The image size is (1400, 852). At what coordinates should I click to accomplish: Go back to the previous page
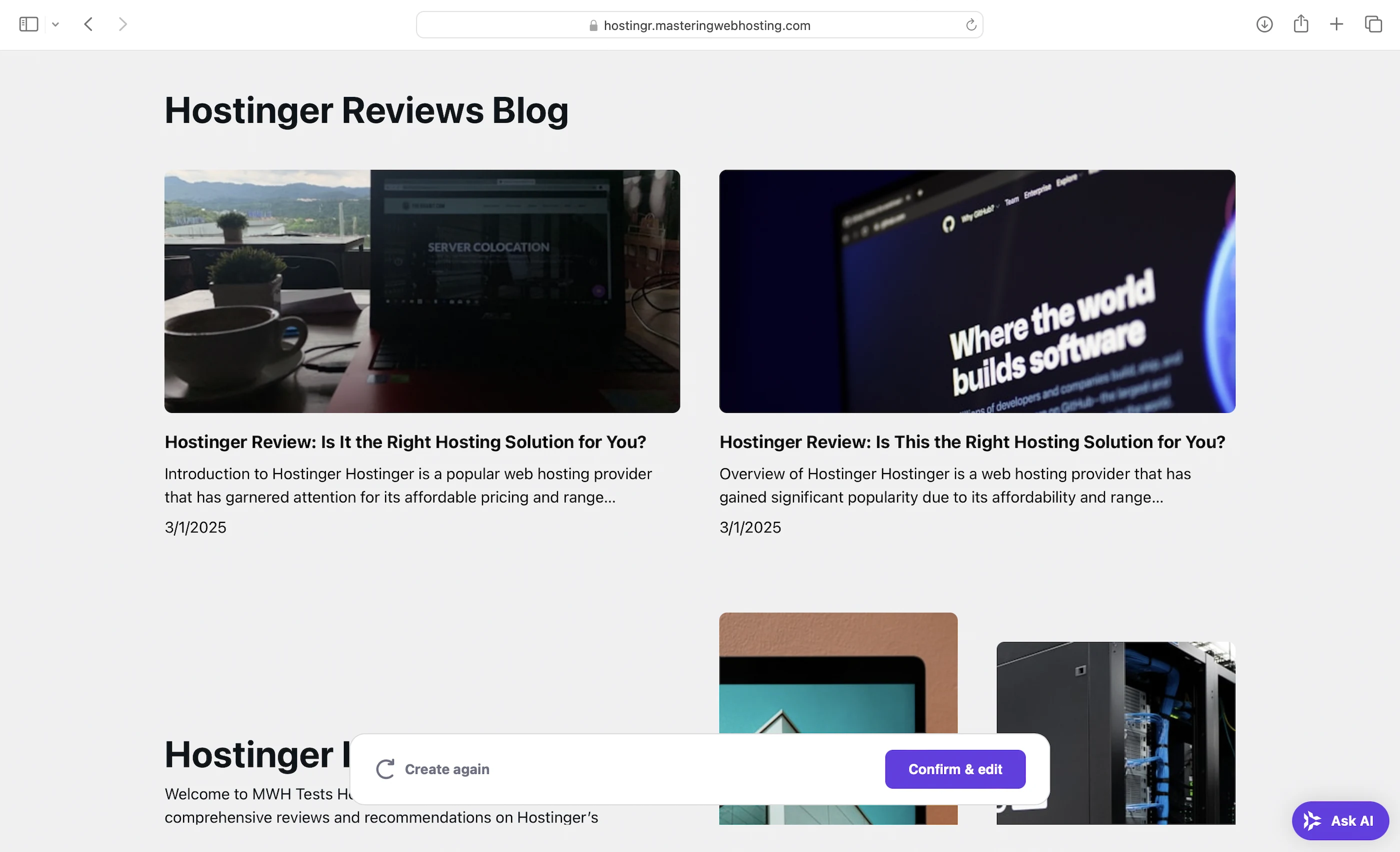click(88, 24)
